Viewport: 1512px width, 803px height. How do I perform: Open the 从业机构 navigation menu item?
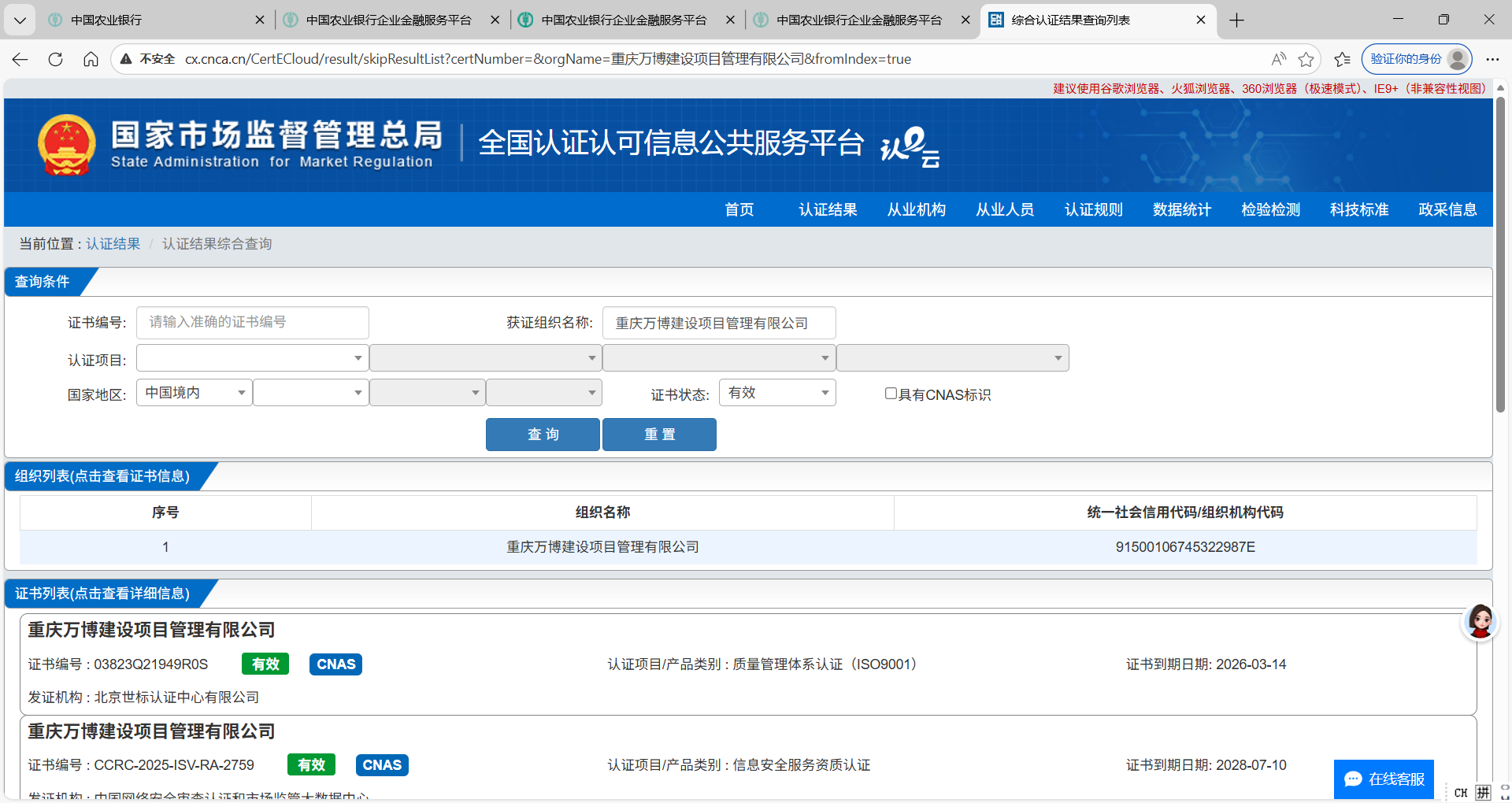pyautogui.click(x=916, y=209)
